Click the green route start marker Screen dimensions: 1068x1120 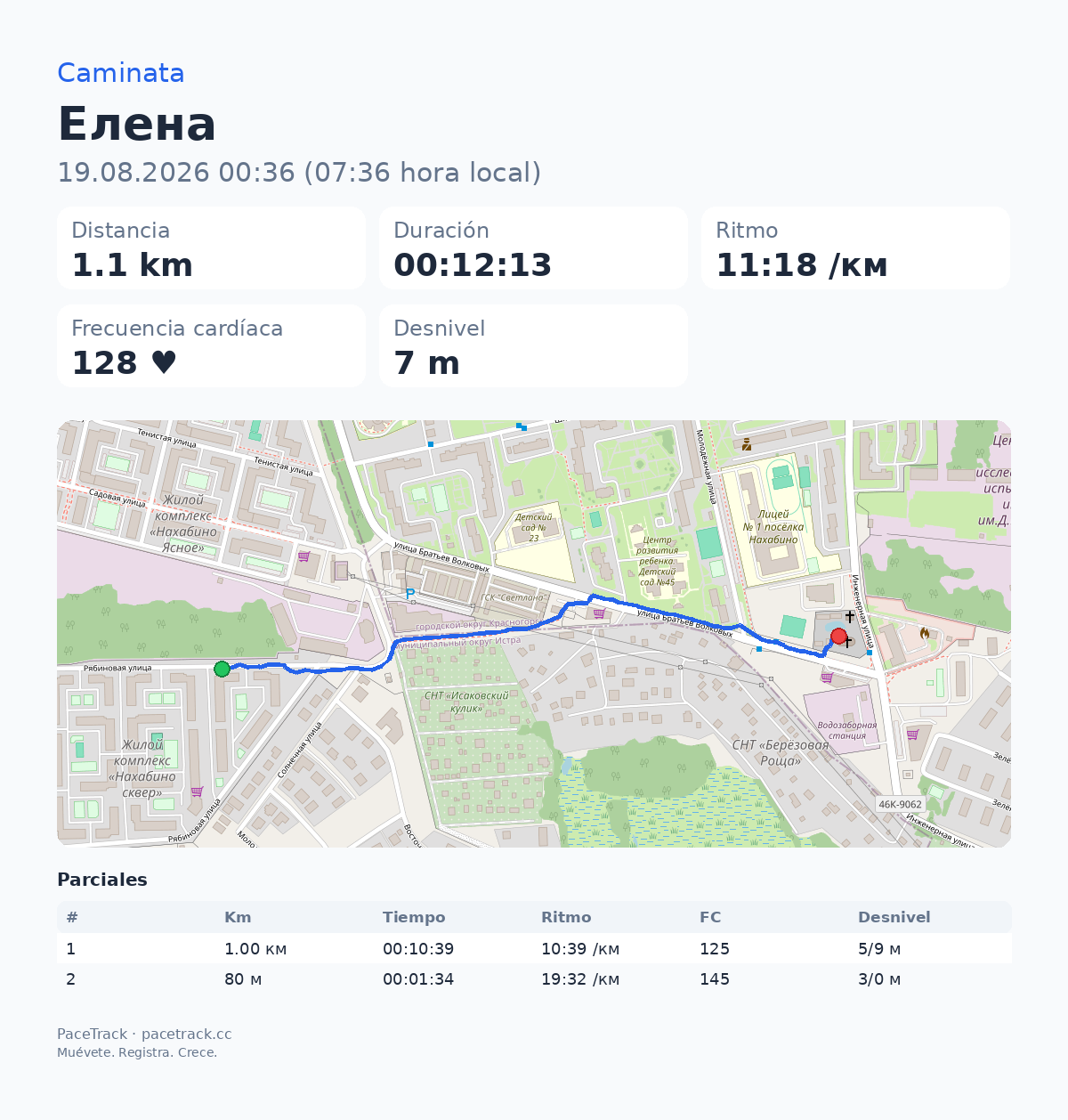pyautogui.click(x=222, y=669)
